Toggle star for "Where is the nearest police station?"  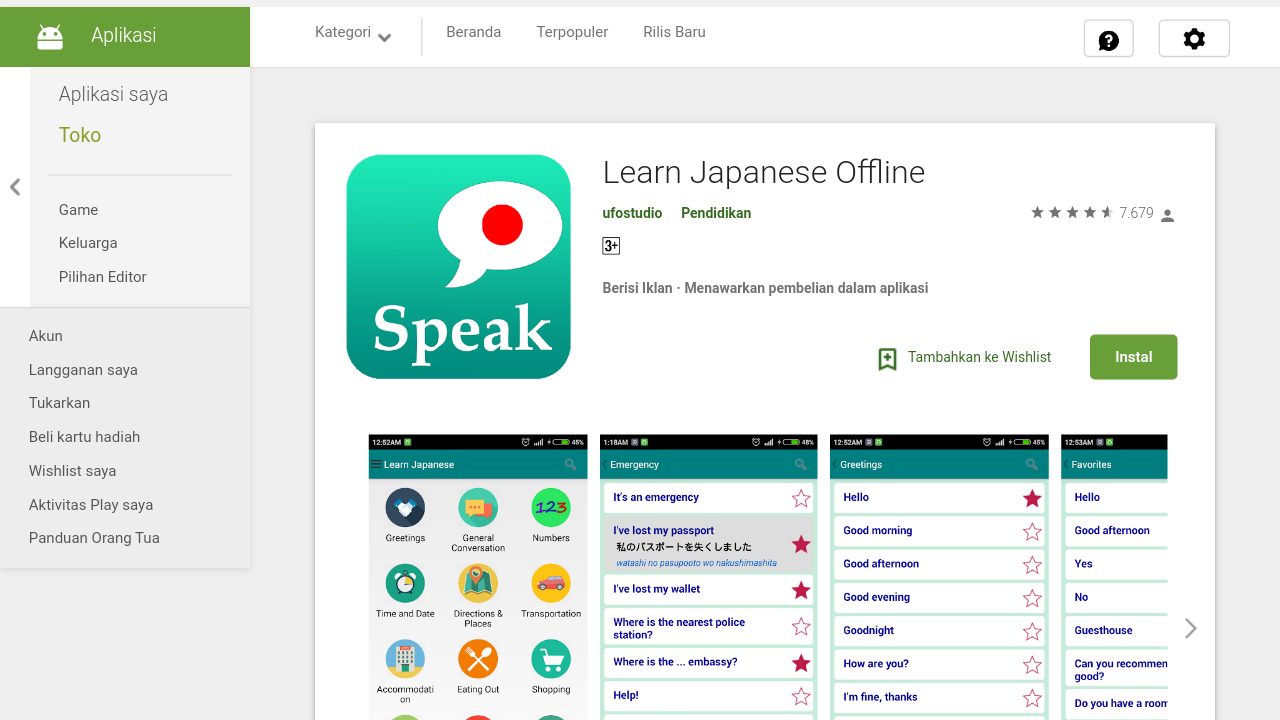click(x=801, y=627)
